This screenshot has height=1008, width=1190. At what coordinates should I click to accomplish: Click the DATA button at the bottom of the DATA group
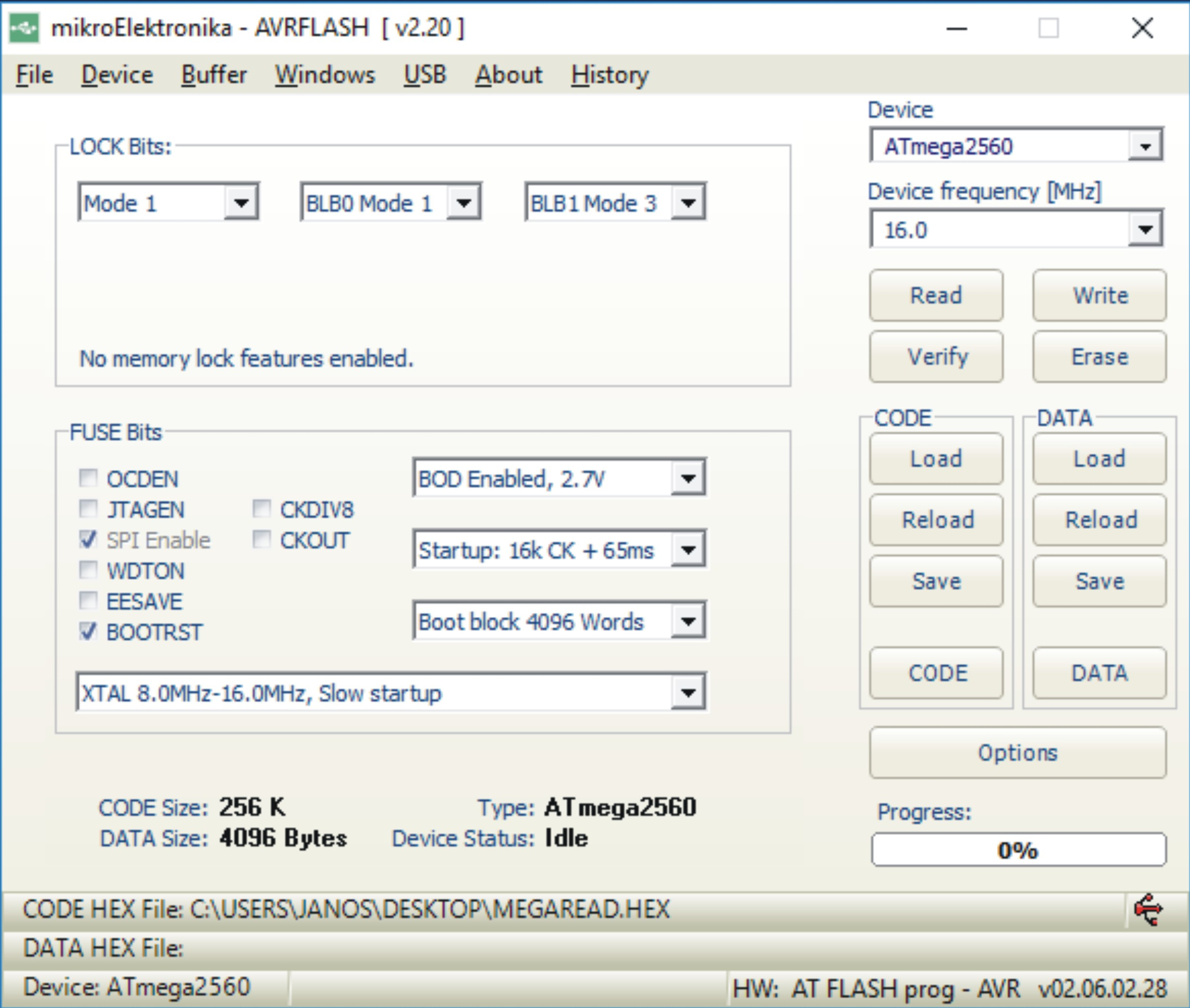point(1099,672)
